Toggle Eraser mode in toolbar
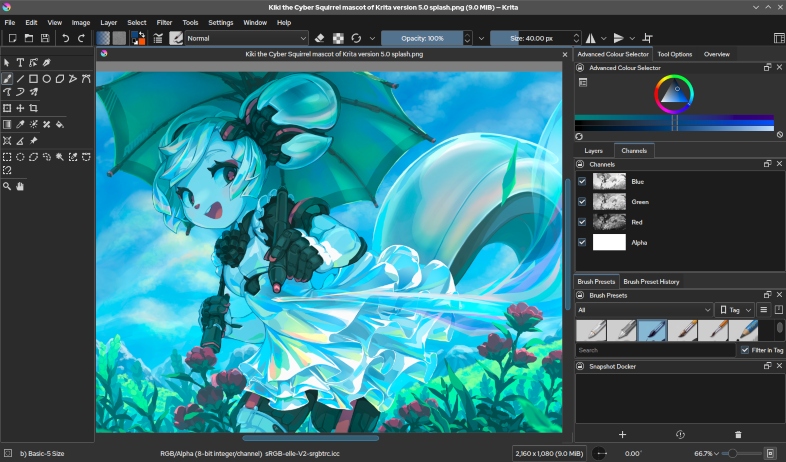Image resolution: width=786 pixels, height=462 pixels. pyautogui.click(x=319, y=38)
